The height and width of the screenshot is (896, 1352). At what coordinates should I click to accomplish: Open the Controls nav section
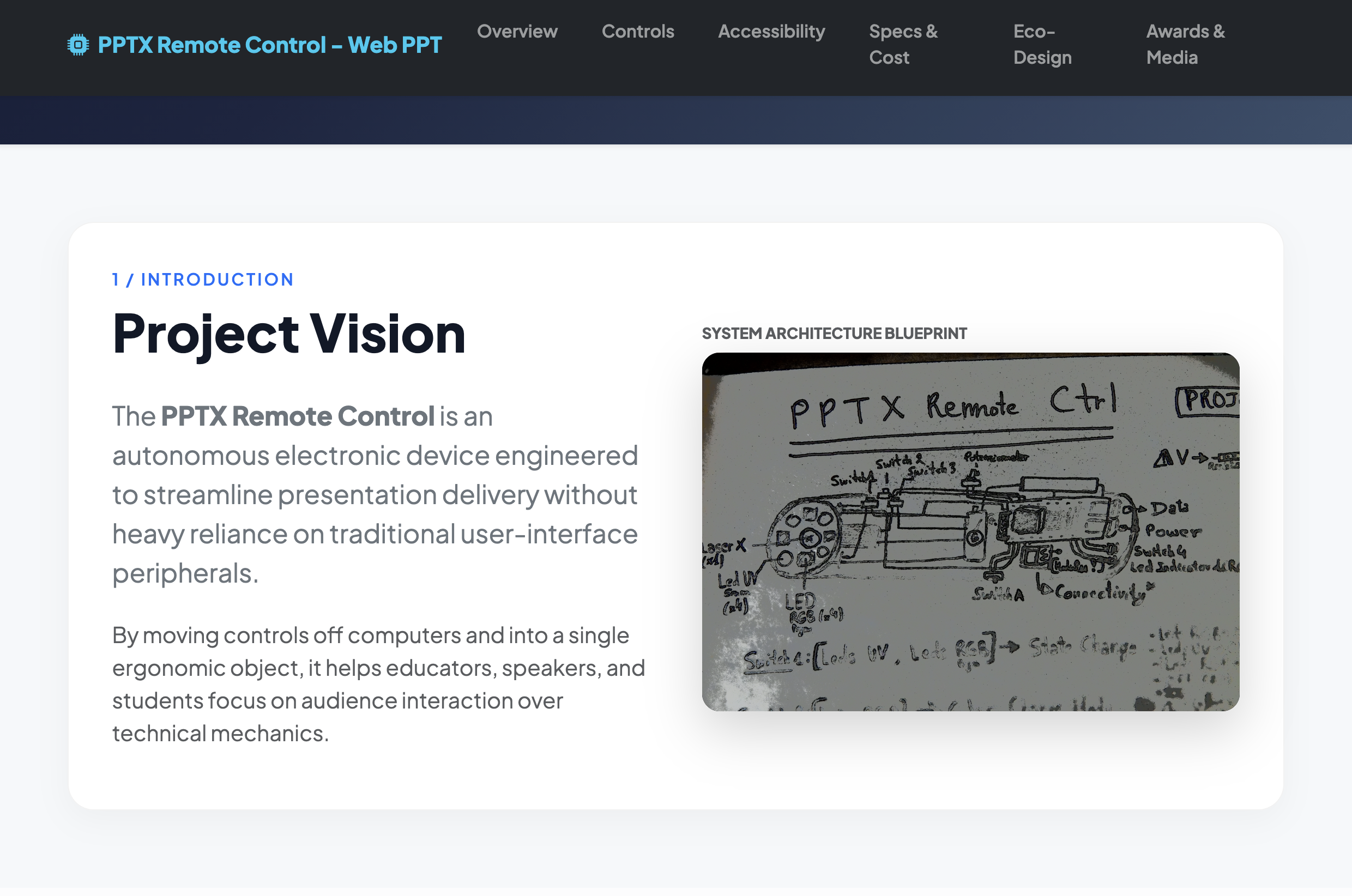(638, 32)
